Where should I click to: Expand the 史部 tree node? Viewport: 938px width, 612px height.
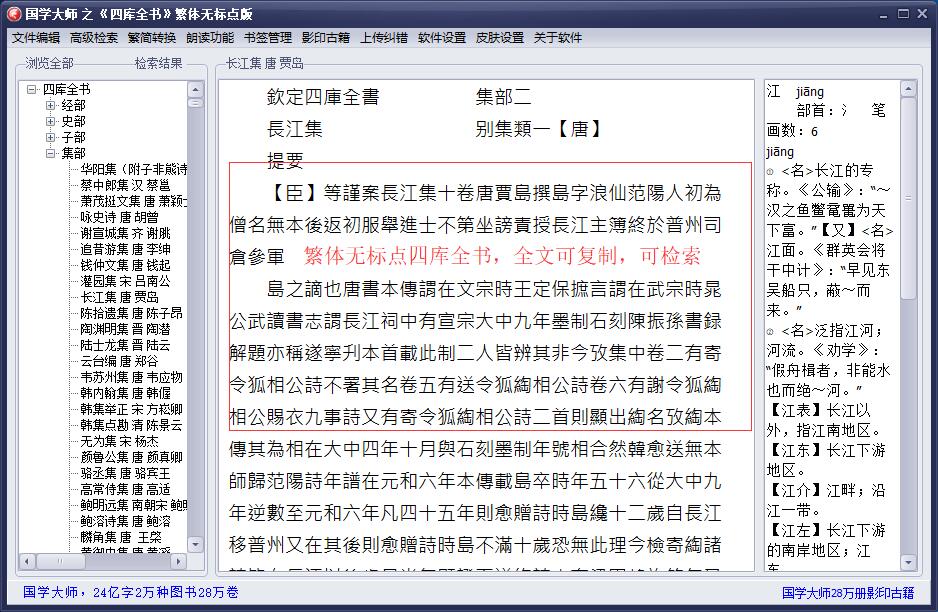(51, 121)
